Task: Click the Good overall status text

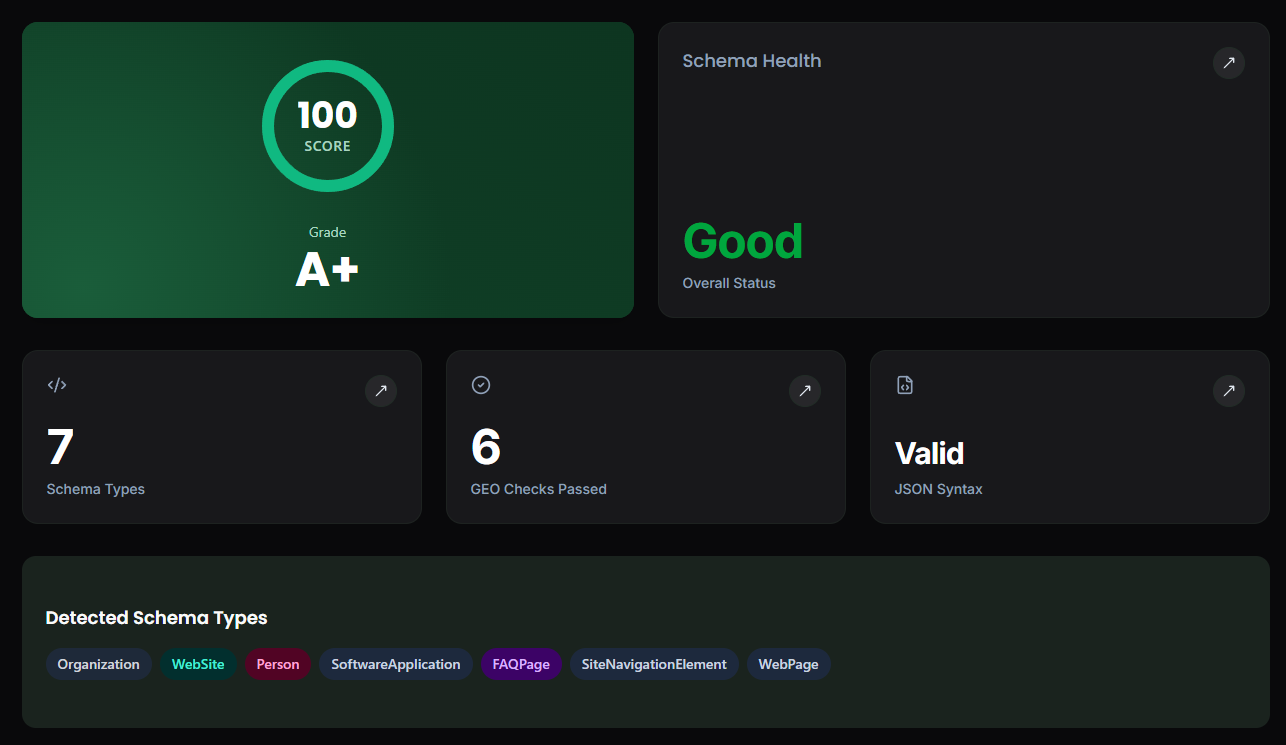Action: (x=743, y=240)
